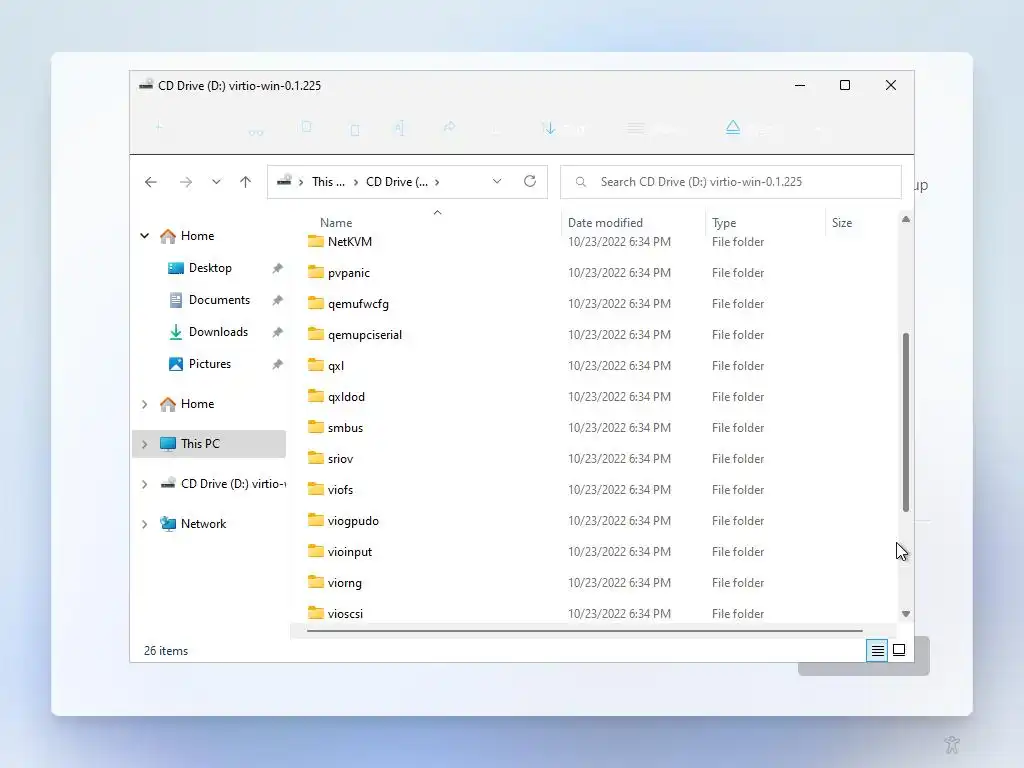Click the Rename toolbar icon
Image resolution: width=1024 pixels, height=768 pixels.
pos(399,128)
